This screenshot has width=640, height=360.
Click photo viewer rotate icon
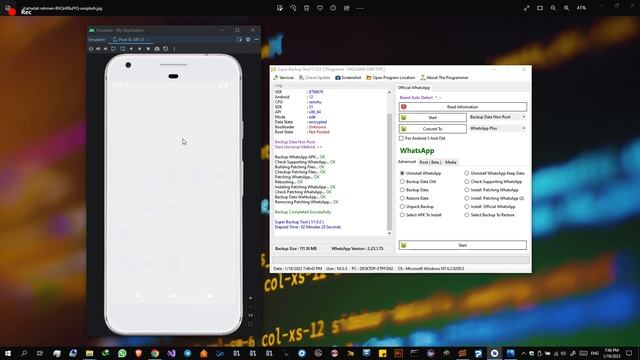(293, 8)
